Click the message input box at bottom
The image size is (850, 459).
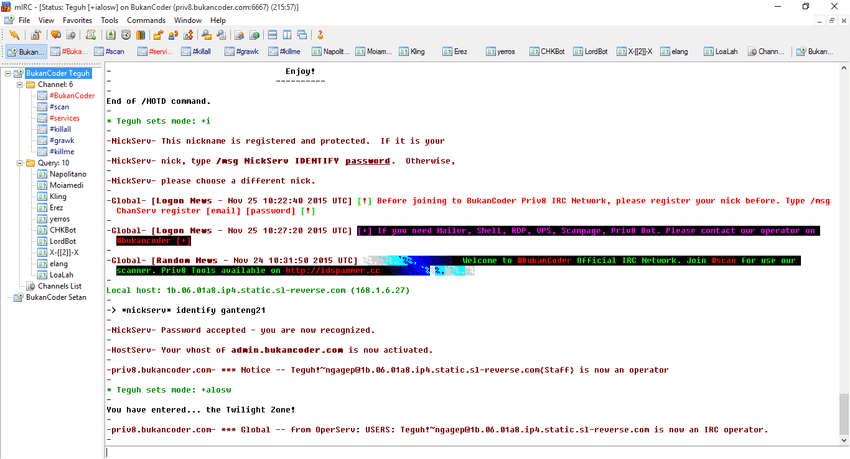pyautogui.click(x=470, y=451)
